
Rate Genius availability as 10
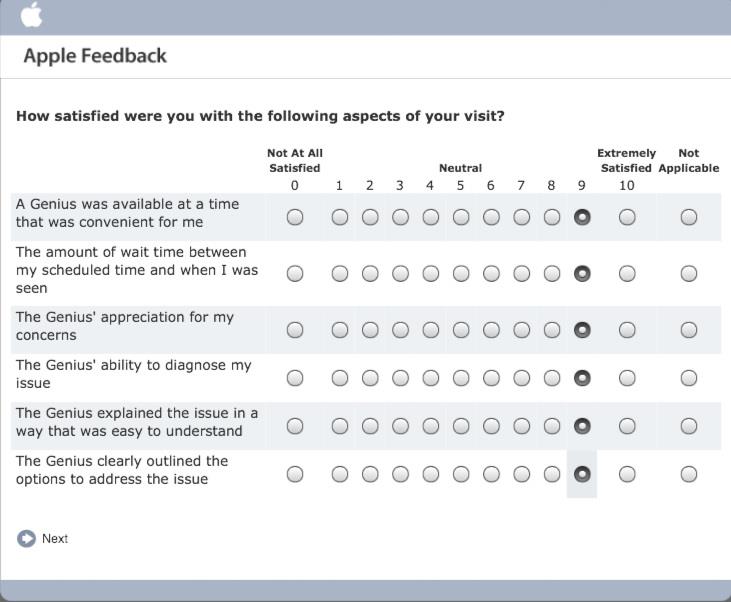click(x=627, y=217)
